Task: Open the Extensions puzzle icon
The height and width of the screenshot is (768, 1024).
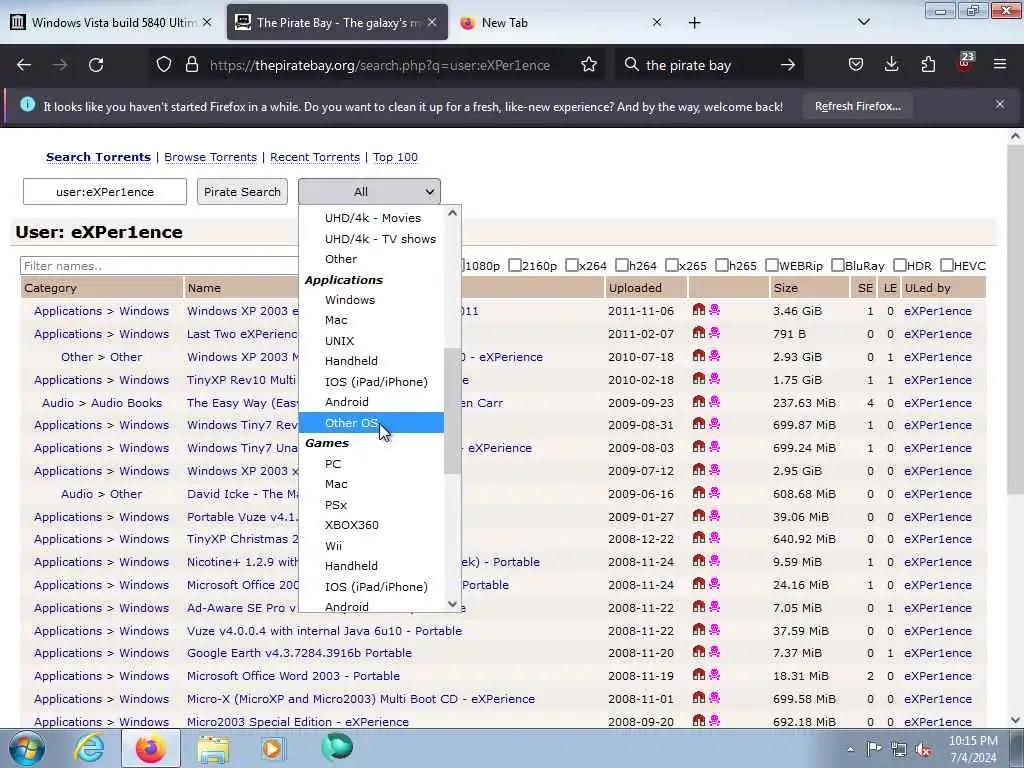Action: pyautogui.click(x=928, y=65)
